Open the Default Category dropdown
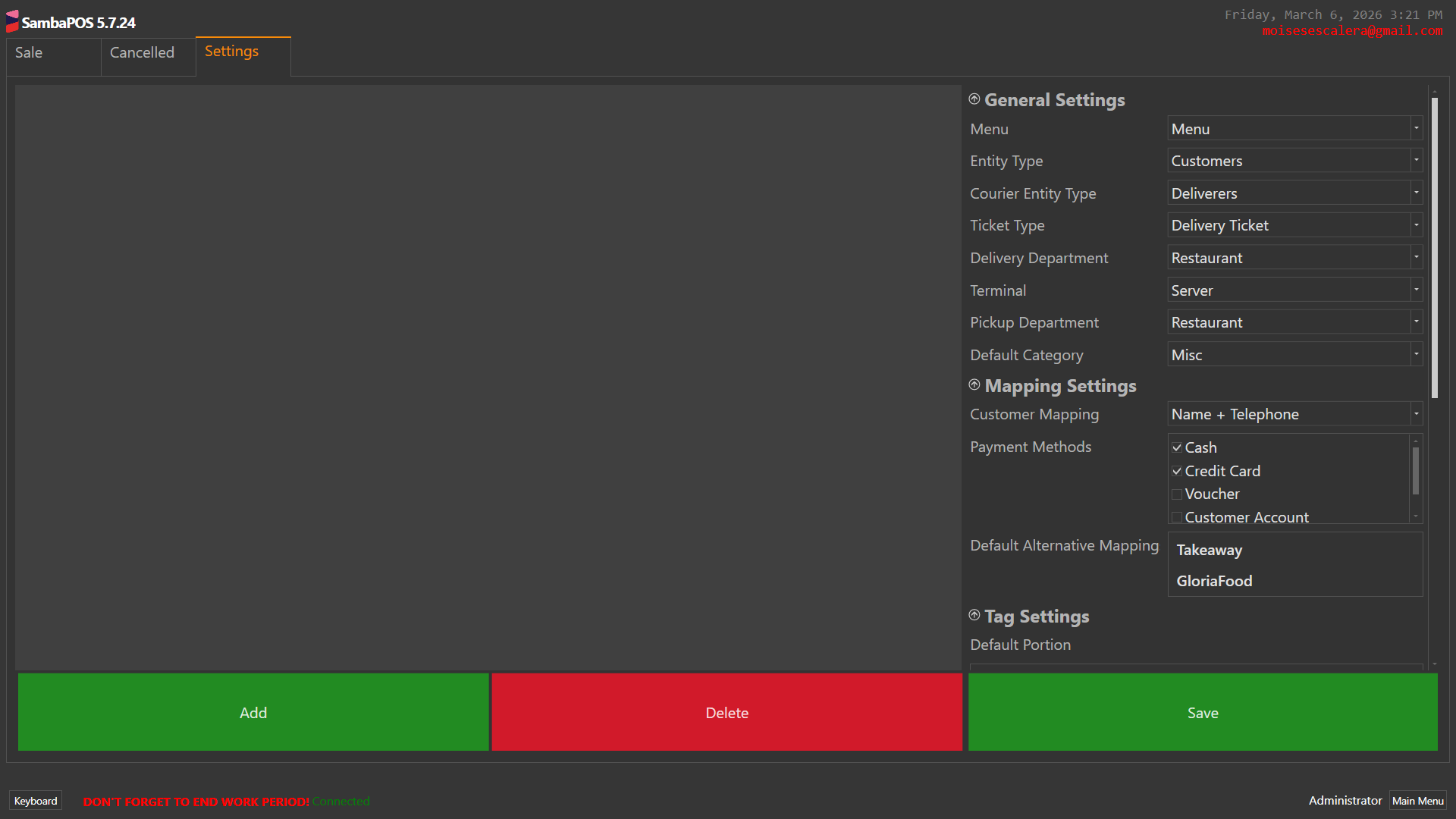The height and width of the screenshot is (819, 1456). (1415, 355)
